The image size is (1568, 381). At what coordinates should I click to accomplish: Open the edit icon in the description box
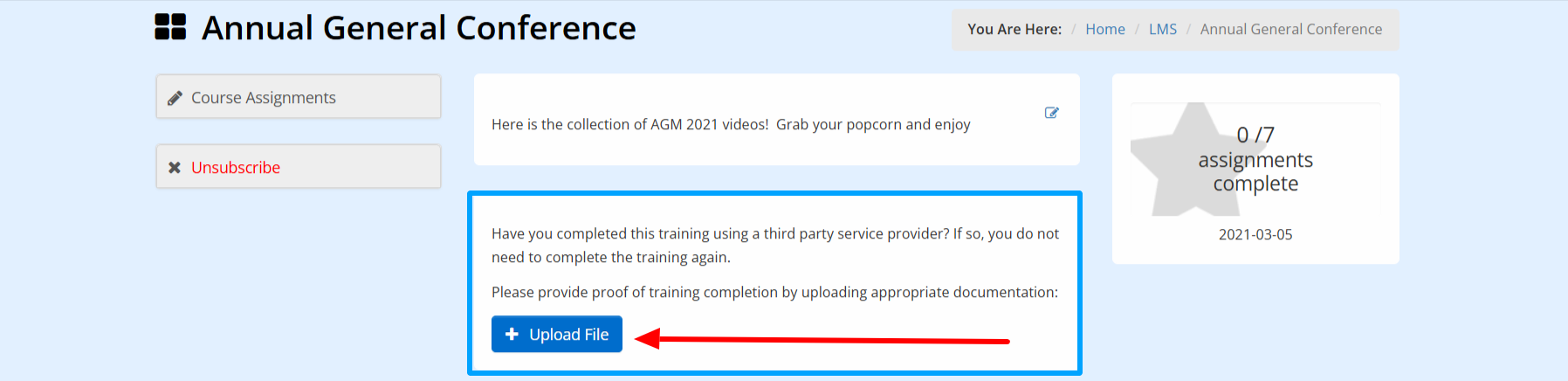(1052, 113)
